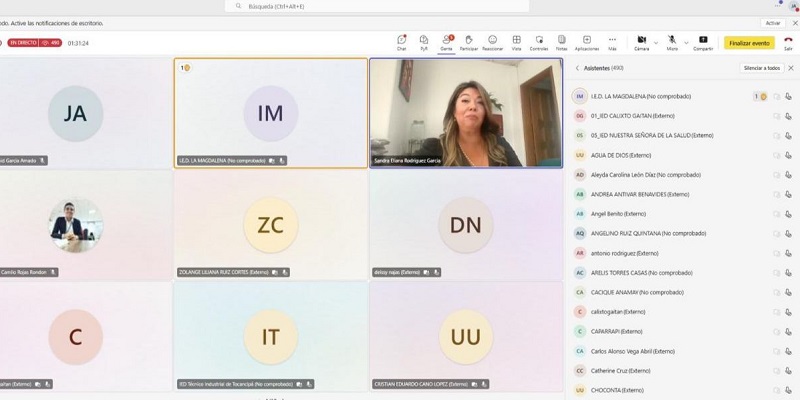This screenshot has width=800, height=400.
Task: Click the Compartir screen share icon
Action: coord(703,42)
